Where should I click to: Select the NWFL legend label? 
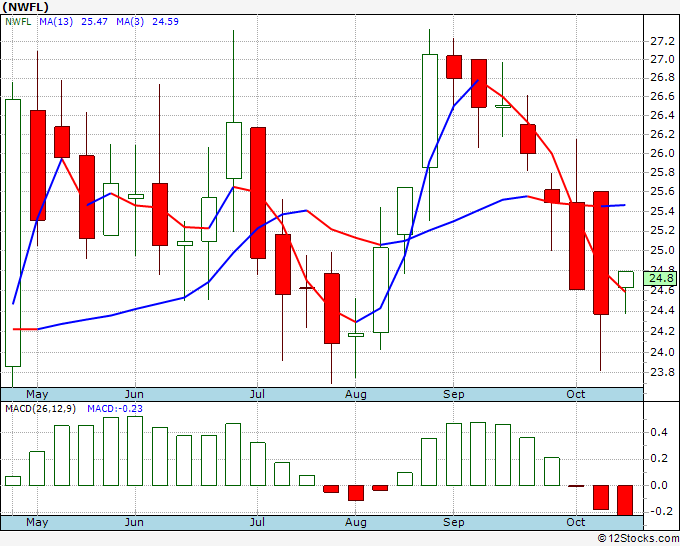pyautogui.click(x=18, y=22)
